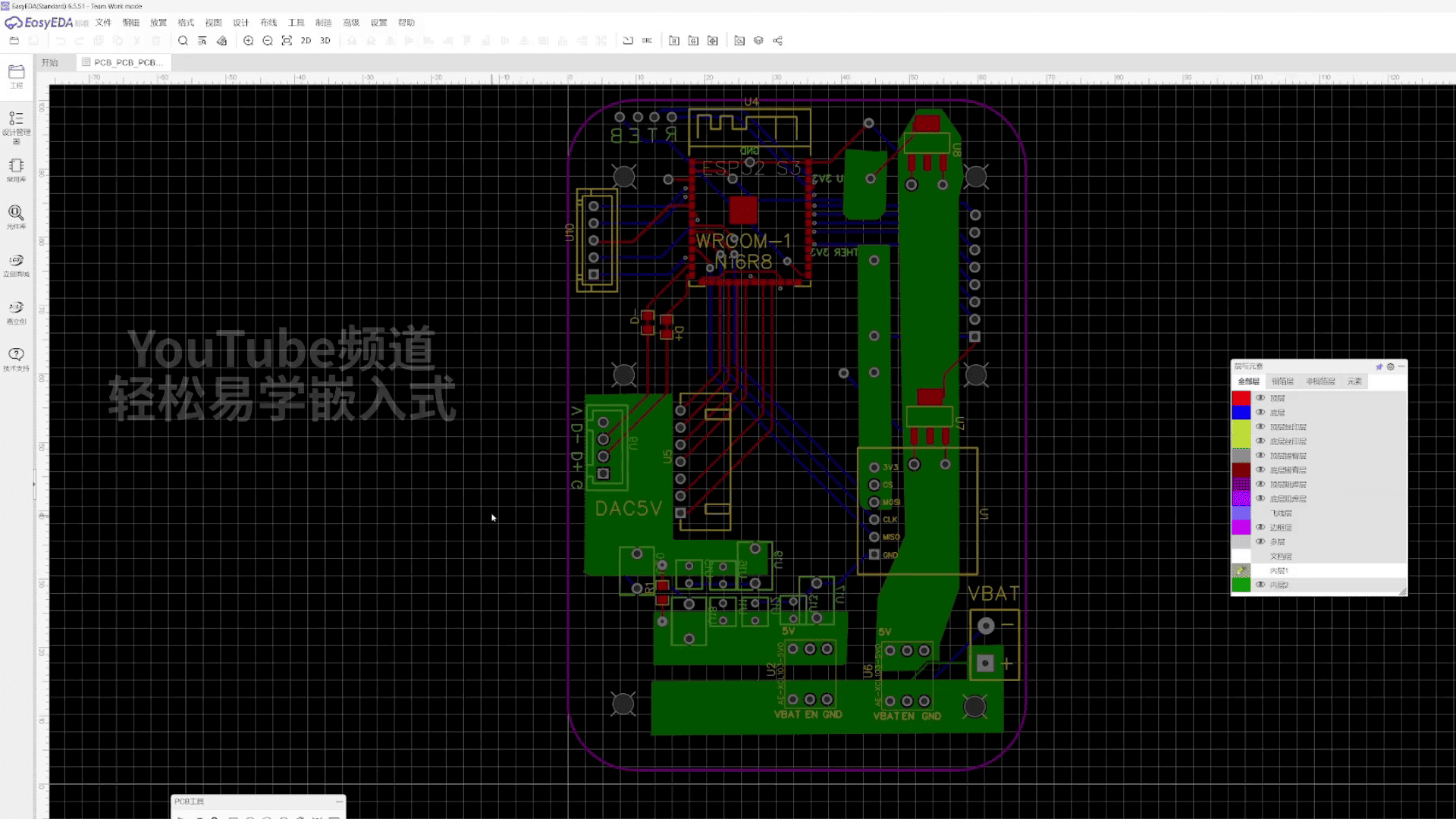Open the 设计 design menu
Viewport: 1456px width, 819px height.
point(241,23)
